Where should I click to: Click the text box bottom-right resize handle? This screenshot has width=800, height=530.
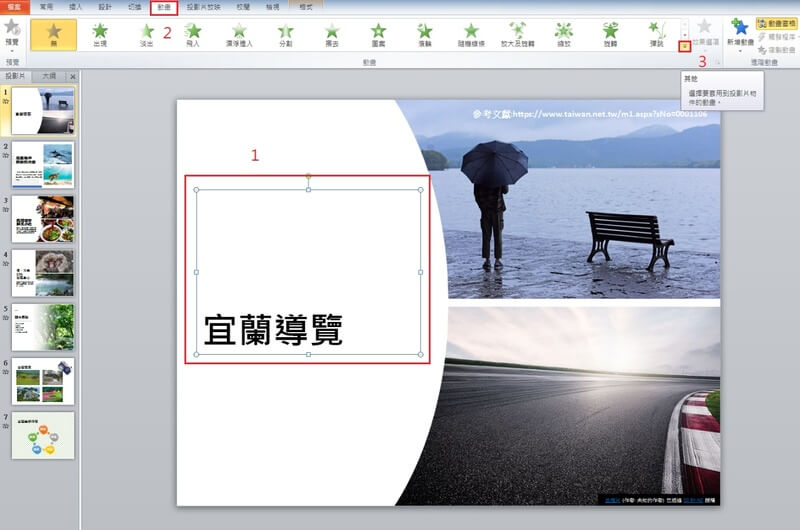point(420,354)
